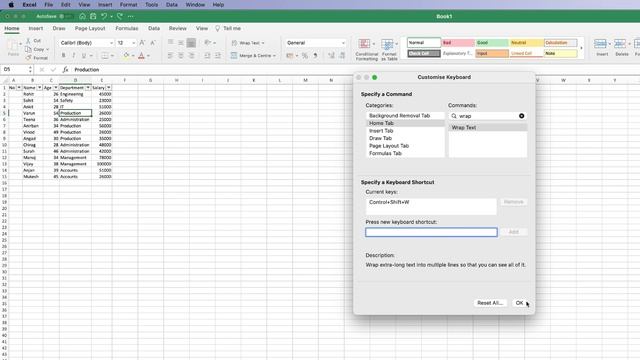Expand the Merge & Centre dropdown arrow

click(x=274, y=56)
